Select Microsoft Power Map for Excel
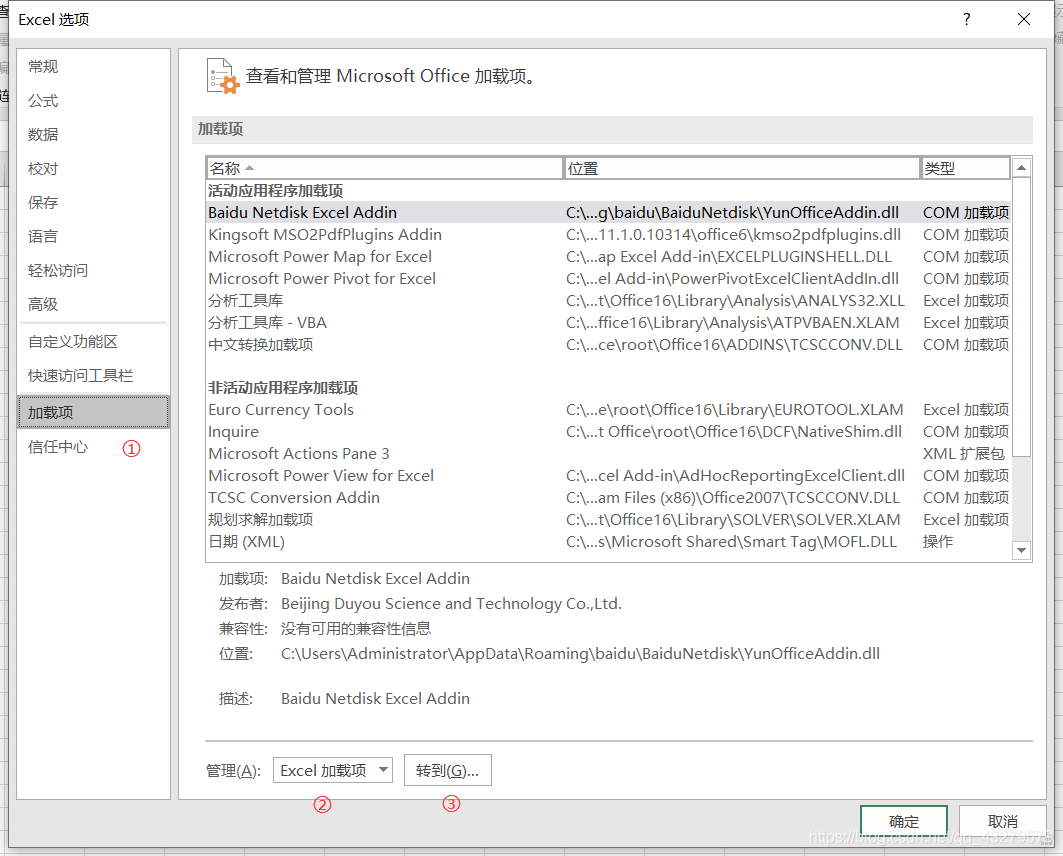This screenshot has width=1063, height=856. click(608, 256)
